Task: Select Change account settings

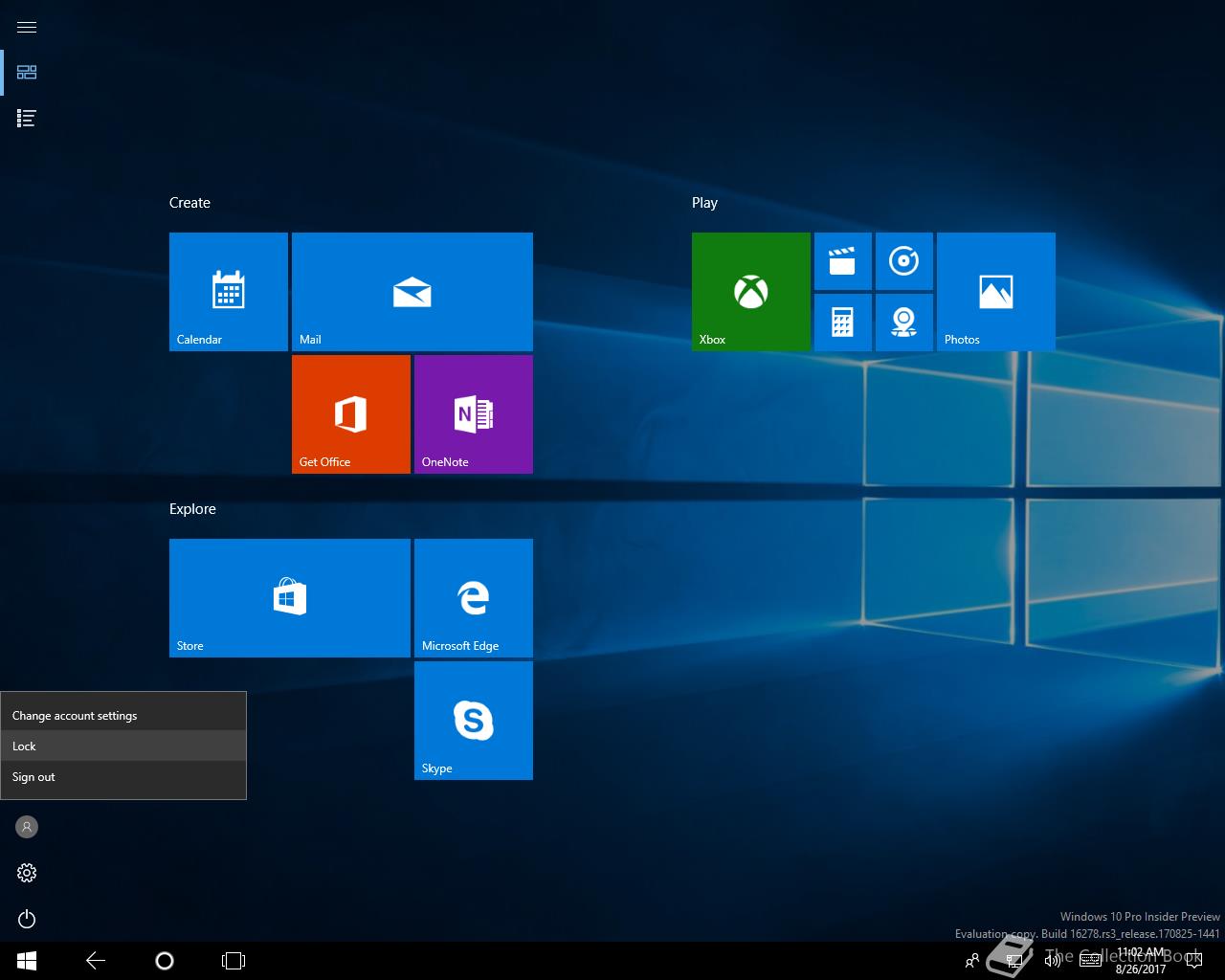Action: pyautogui.click(x=123, y=716)
